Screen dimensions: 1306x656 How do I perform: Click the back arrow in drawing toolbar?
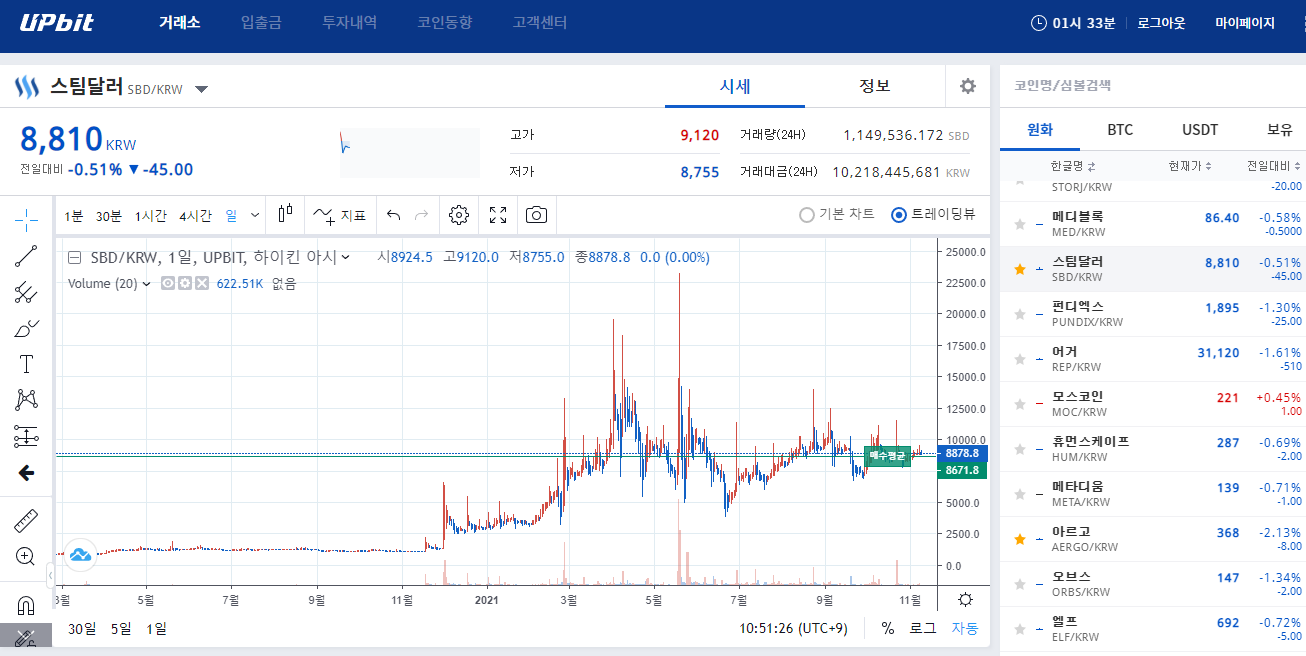click(26, 473)
